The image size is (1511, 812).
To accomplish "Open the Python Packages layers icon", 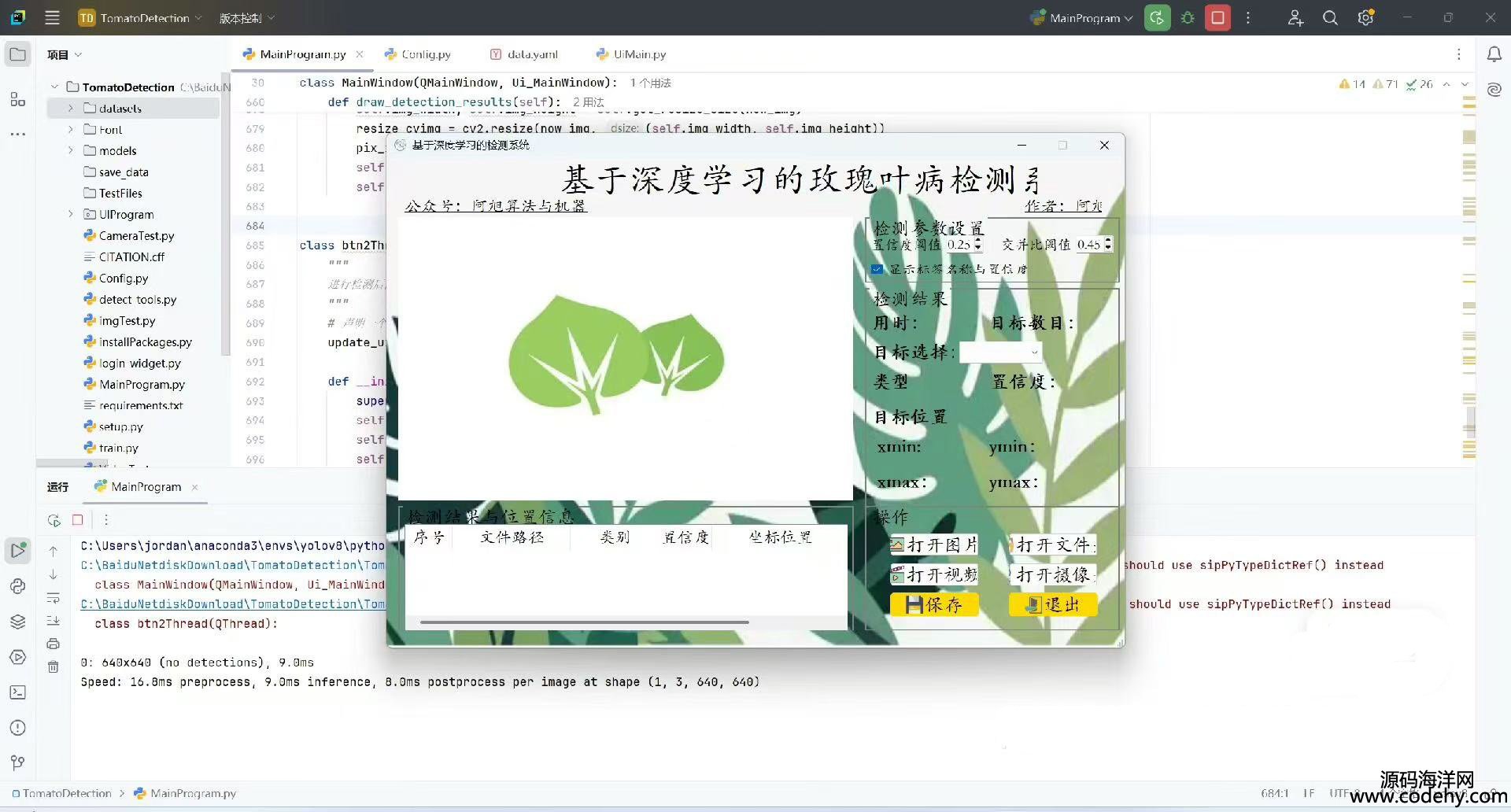I will 17,622.
